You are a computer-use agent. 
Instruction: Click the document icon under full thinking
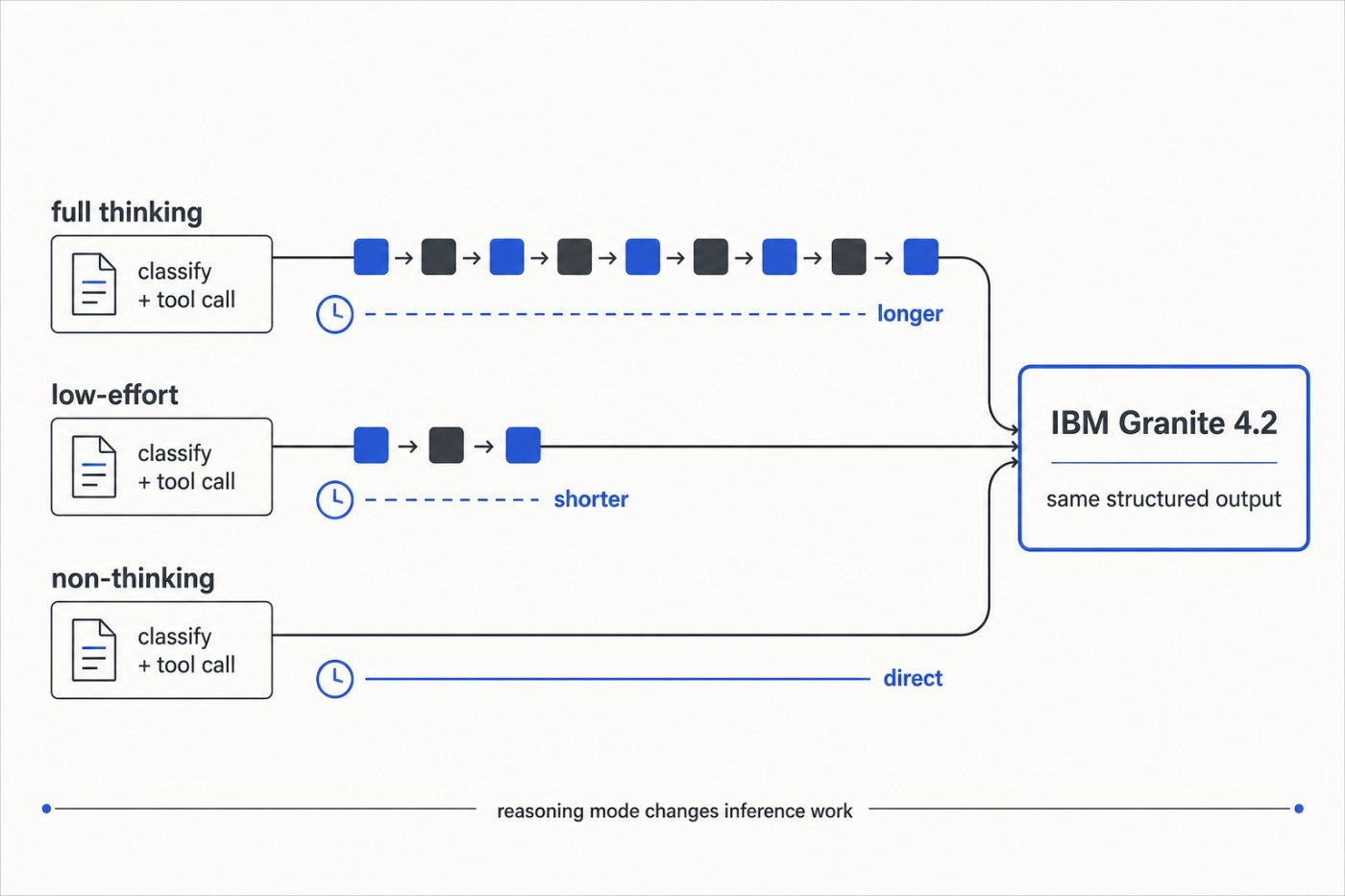(94, 284)
